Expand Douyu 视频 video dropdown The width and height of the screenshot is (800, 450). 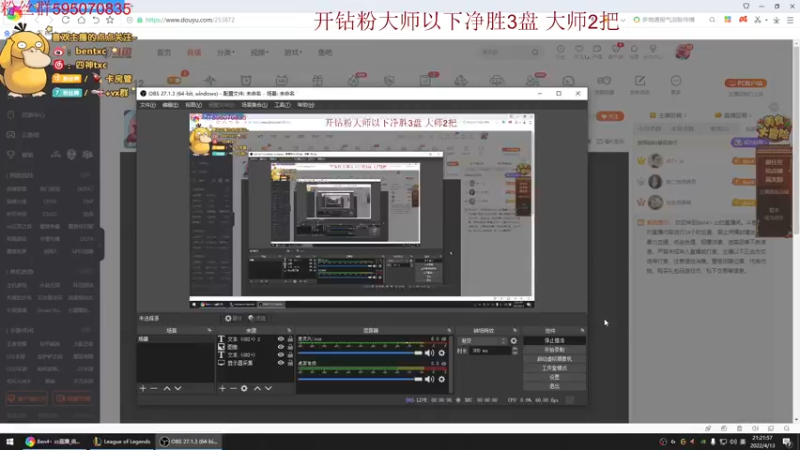tap(259, 52)
